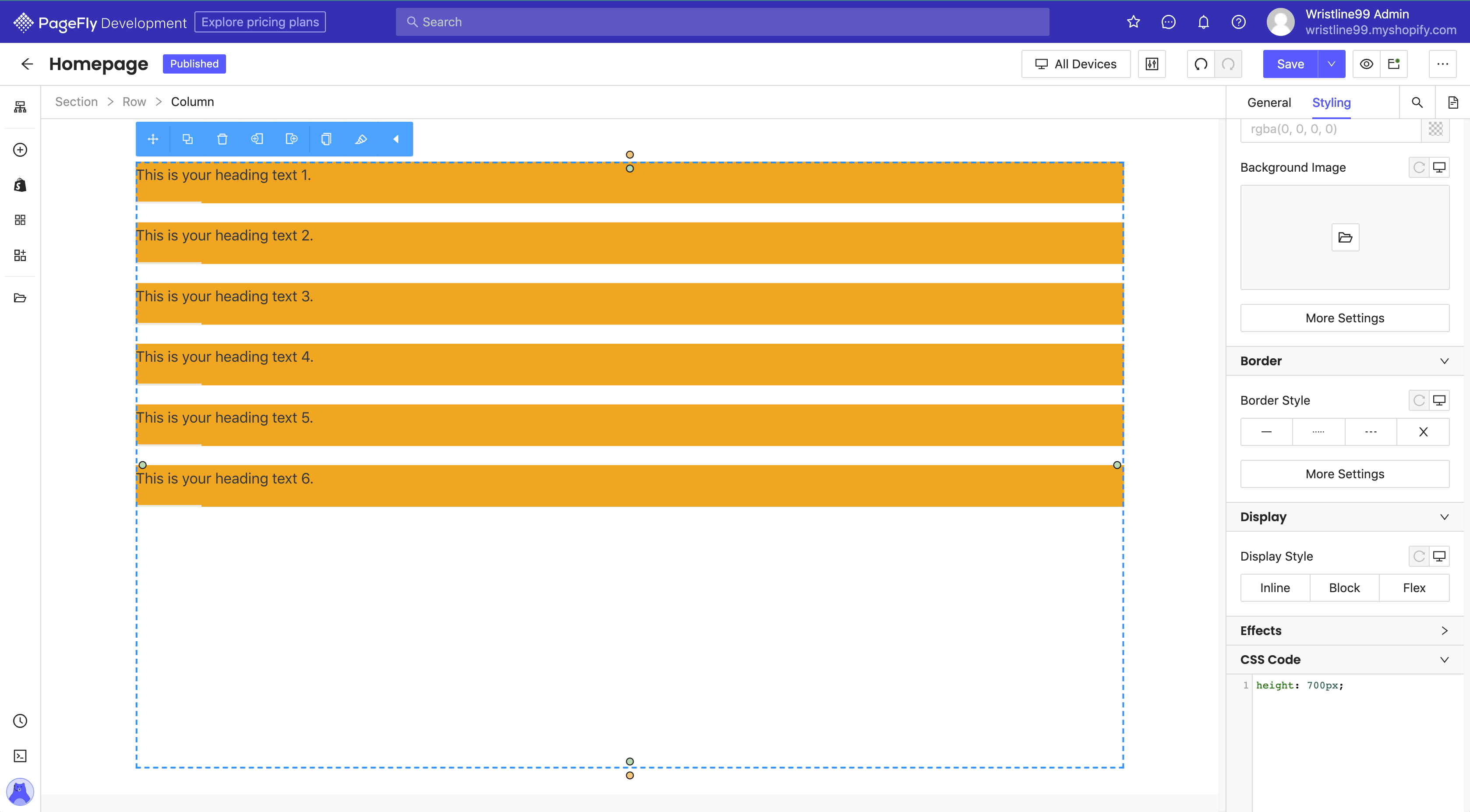This screenshot has height=812, width=1470.
Task: Toggle device icon for Display Style
Action: tap(1439, 556)
